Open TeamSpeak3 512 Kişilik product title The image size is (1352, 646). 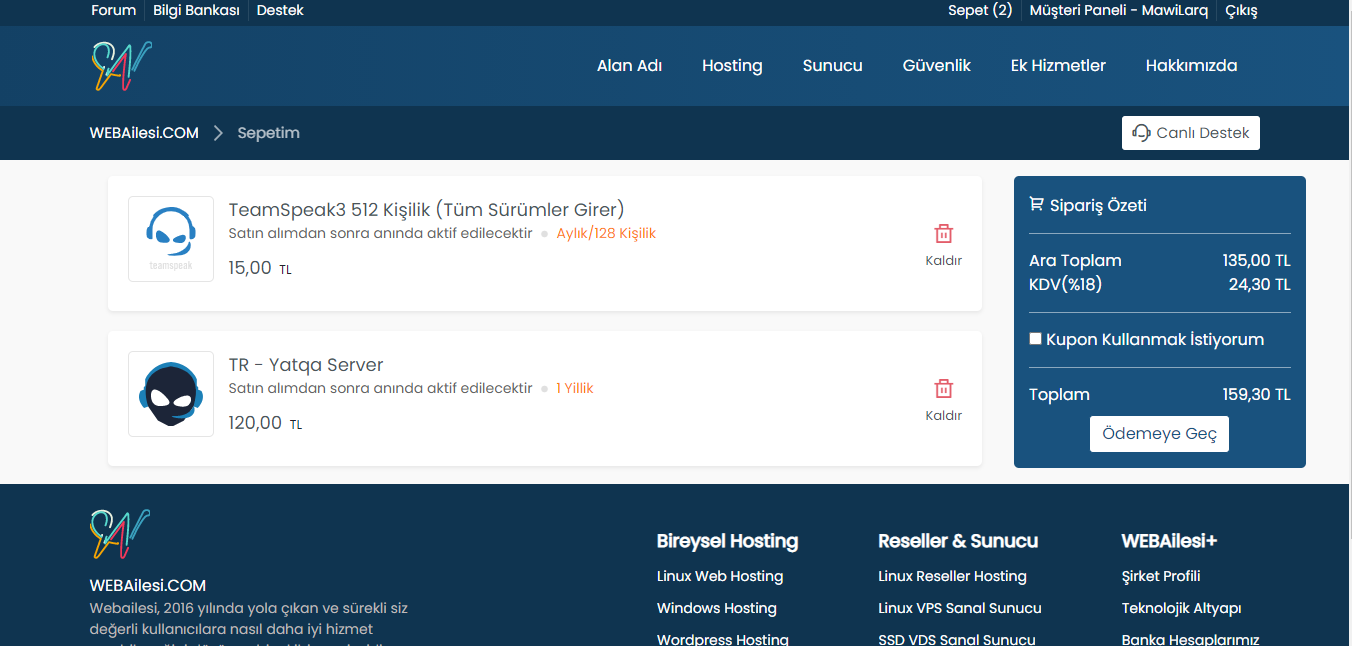426,210
